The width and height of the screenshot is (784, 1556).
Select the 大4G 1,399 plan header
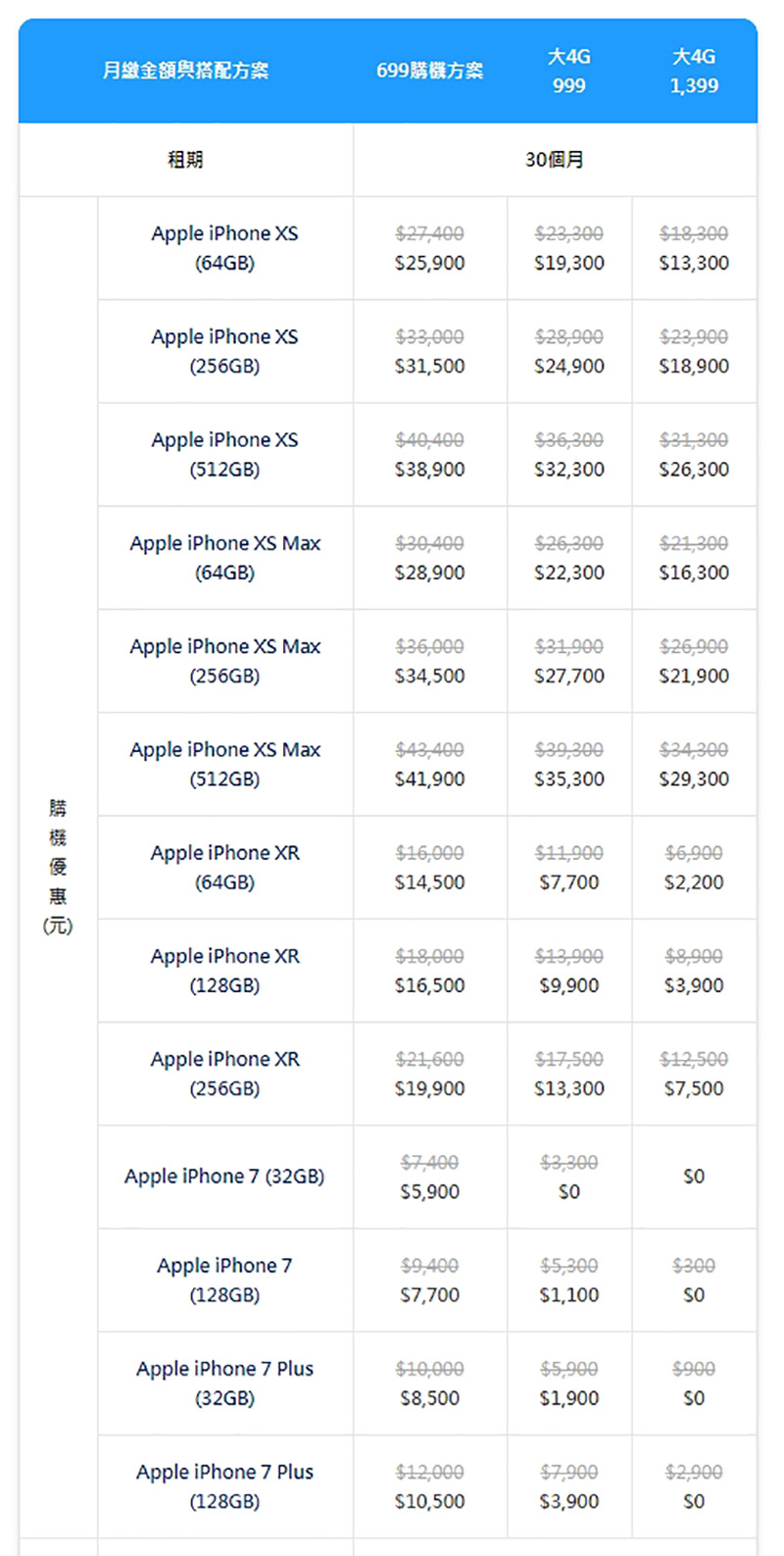click(694, 71)
